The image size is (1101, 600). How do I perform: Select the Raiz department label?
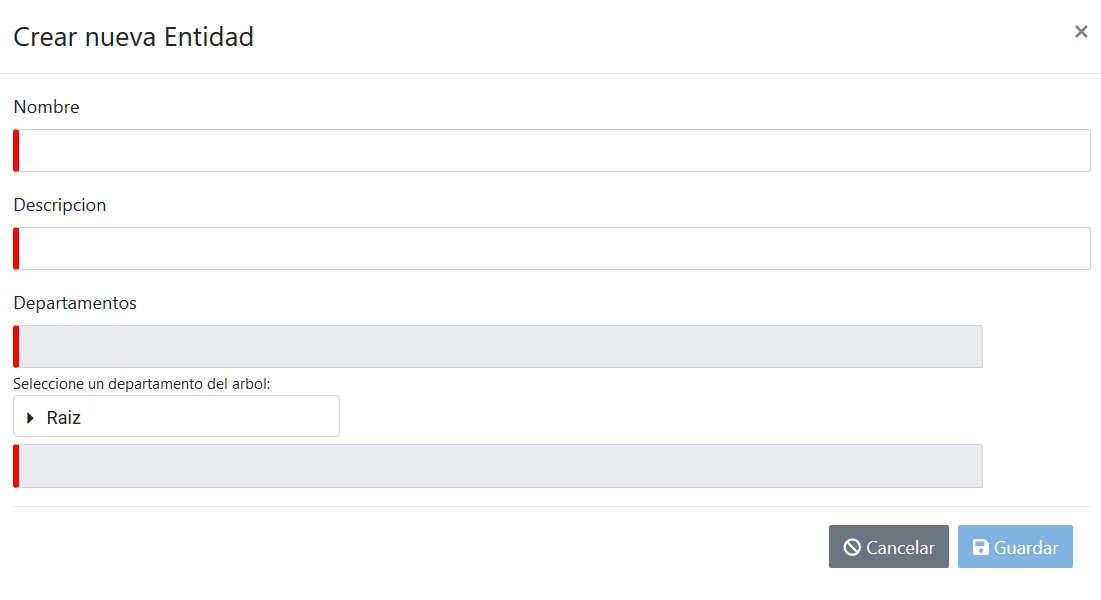pos(63,418)
